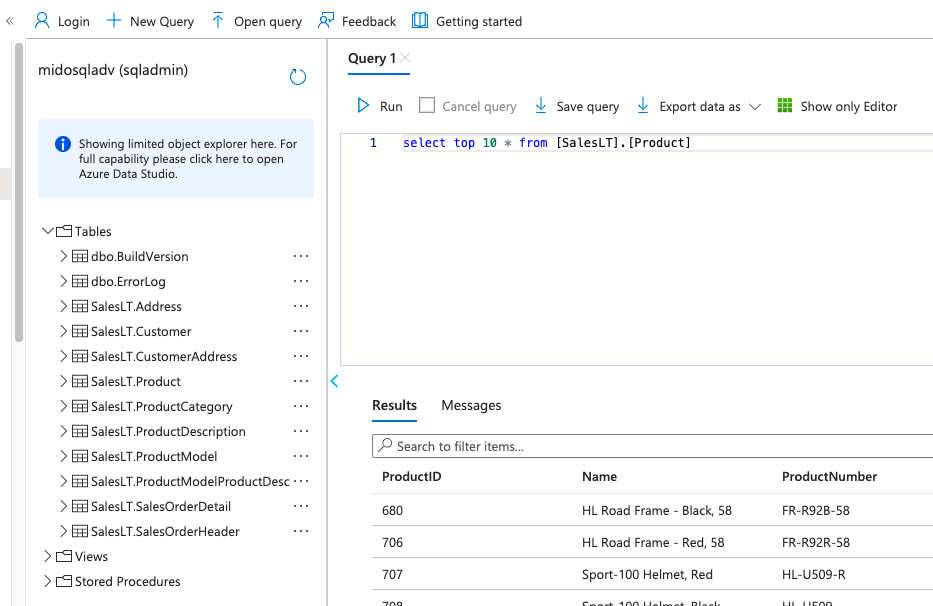Click the Save query download arrow icon
This screenshot has width=933, height=606.
(x=540, y=106)
